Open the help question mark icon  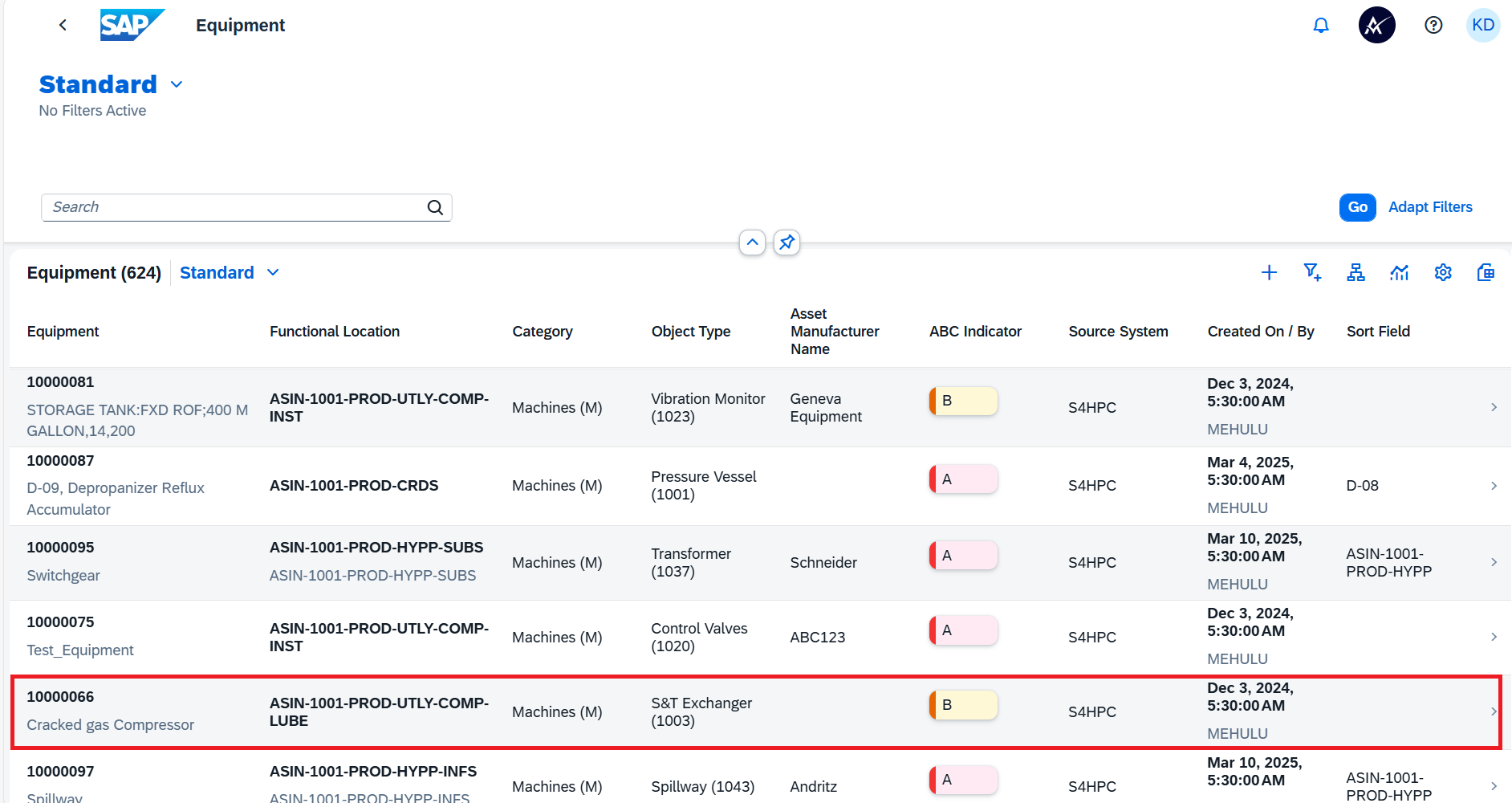(x=1433, y=25)
